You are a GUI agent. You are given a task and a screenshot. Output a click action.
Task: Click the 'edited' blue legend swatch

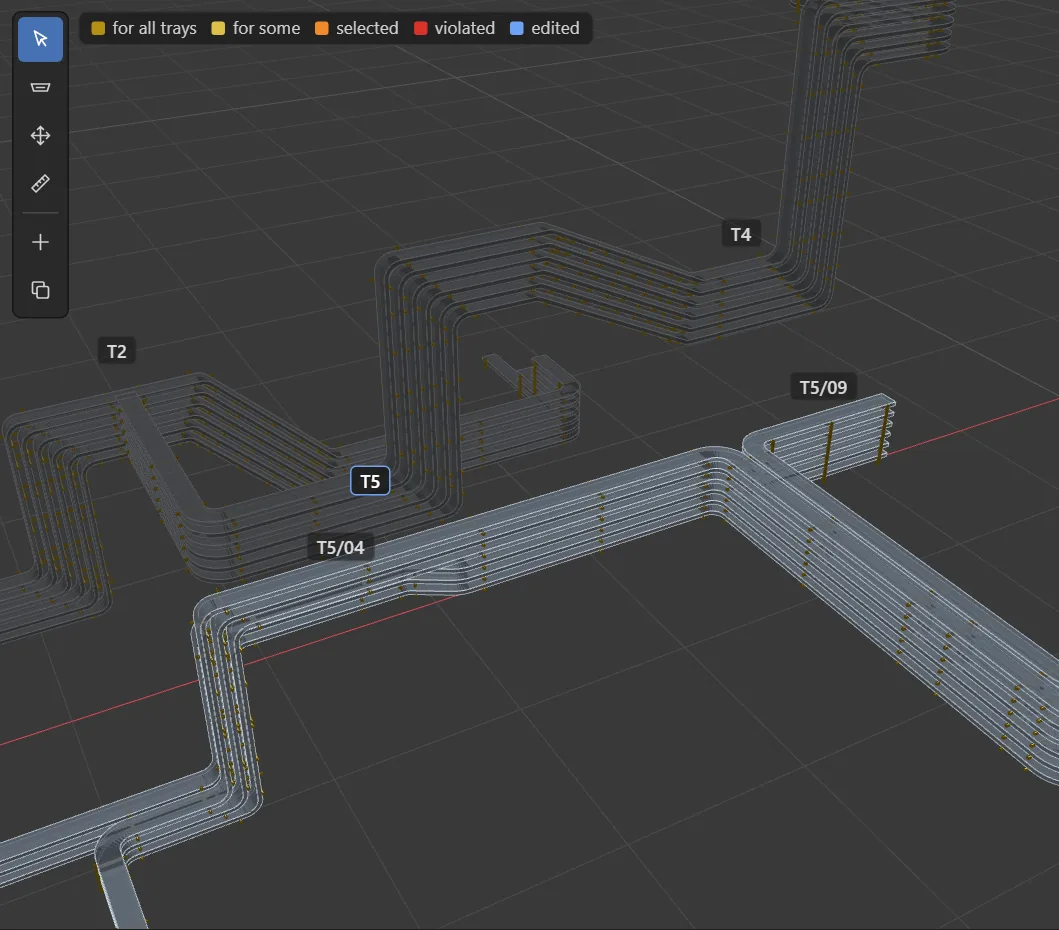517,28
